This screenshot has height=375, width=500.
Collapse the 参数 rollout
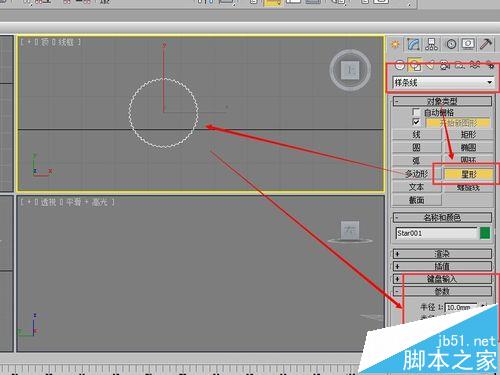pyautogui.click(x=442, y=291)
